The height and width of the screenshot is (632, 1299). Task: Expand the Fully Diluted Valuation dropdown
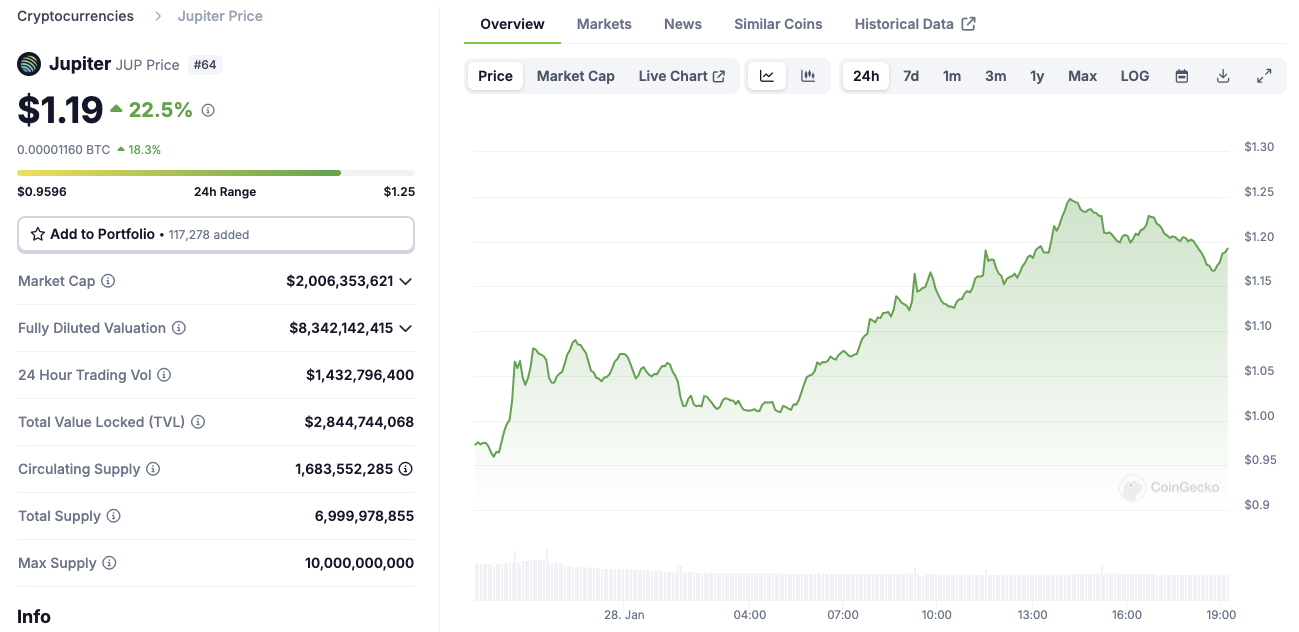coord(406,328)
